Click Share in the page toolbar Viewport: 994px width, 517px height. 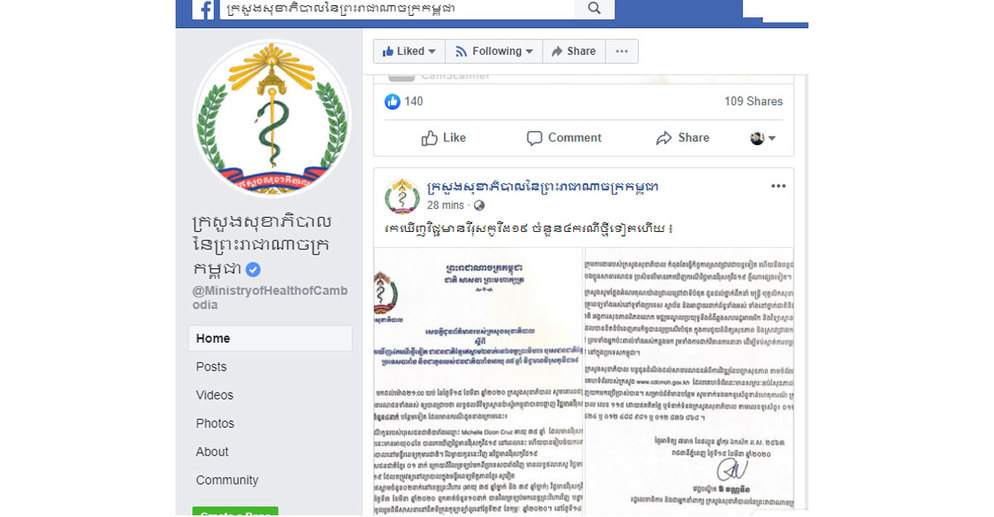pyautogui.click(x=574, y=51)
